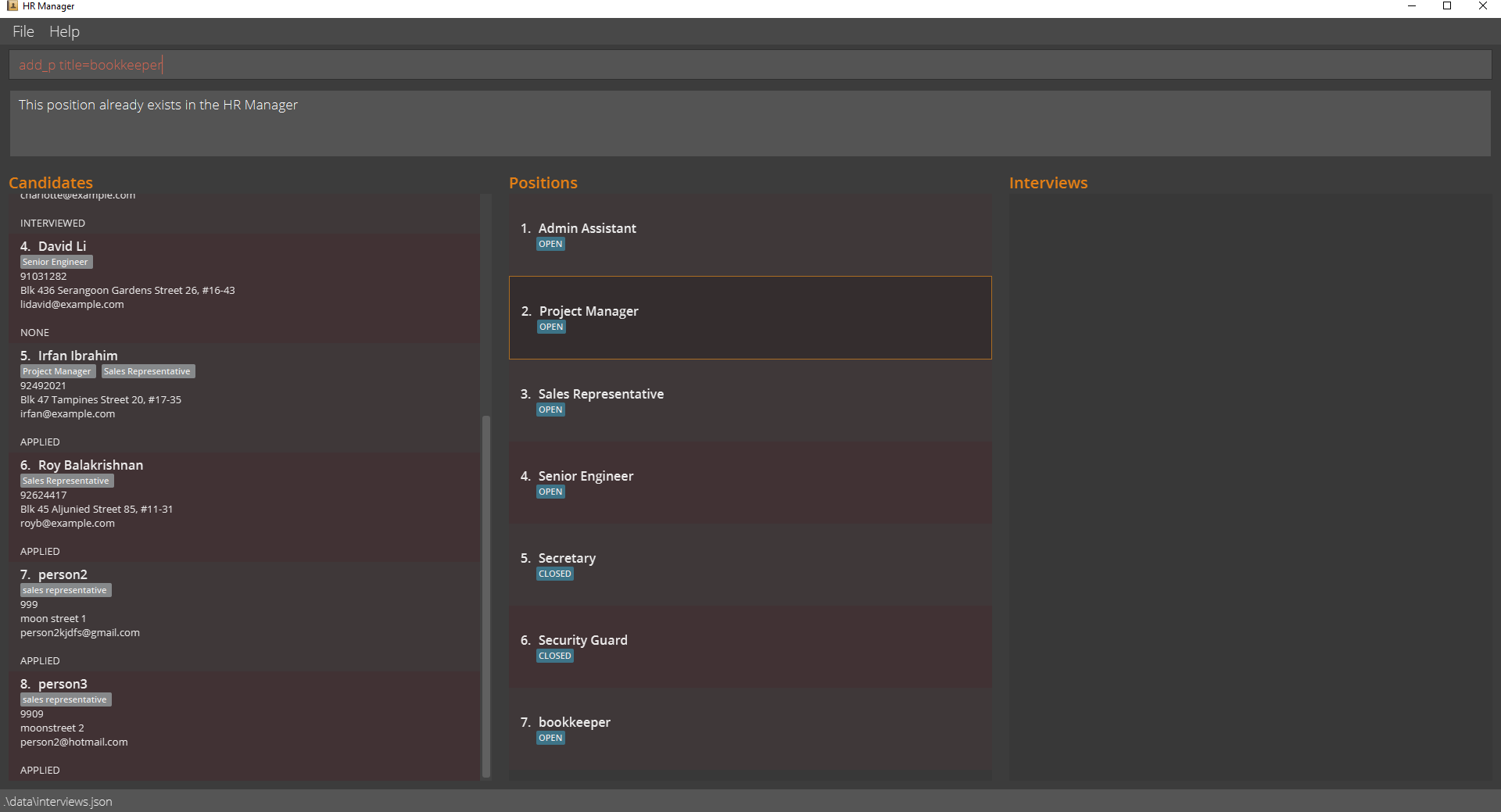
Task: Click the result message display box
Action: click(750, 123)
